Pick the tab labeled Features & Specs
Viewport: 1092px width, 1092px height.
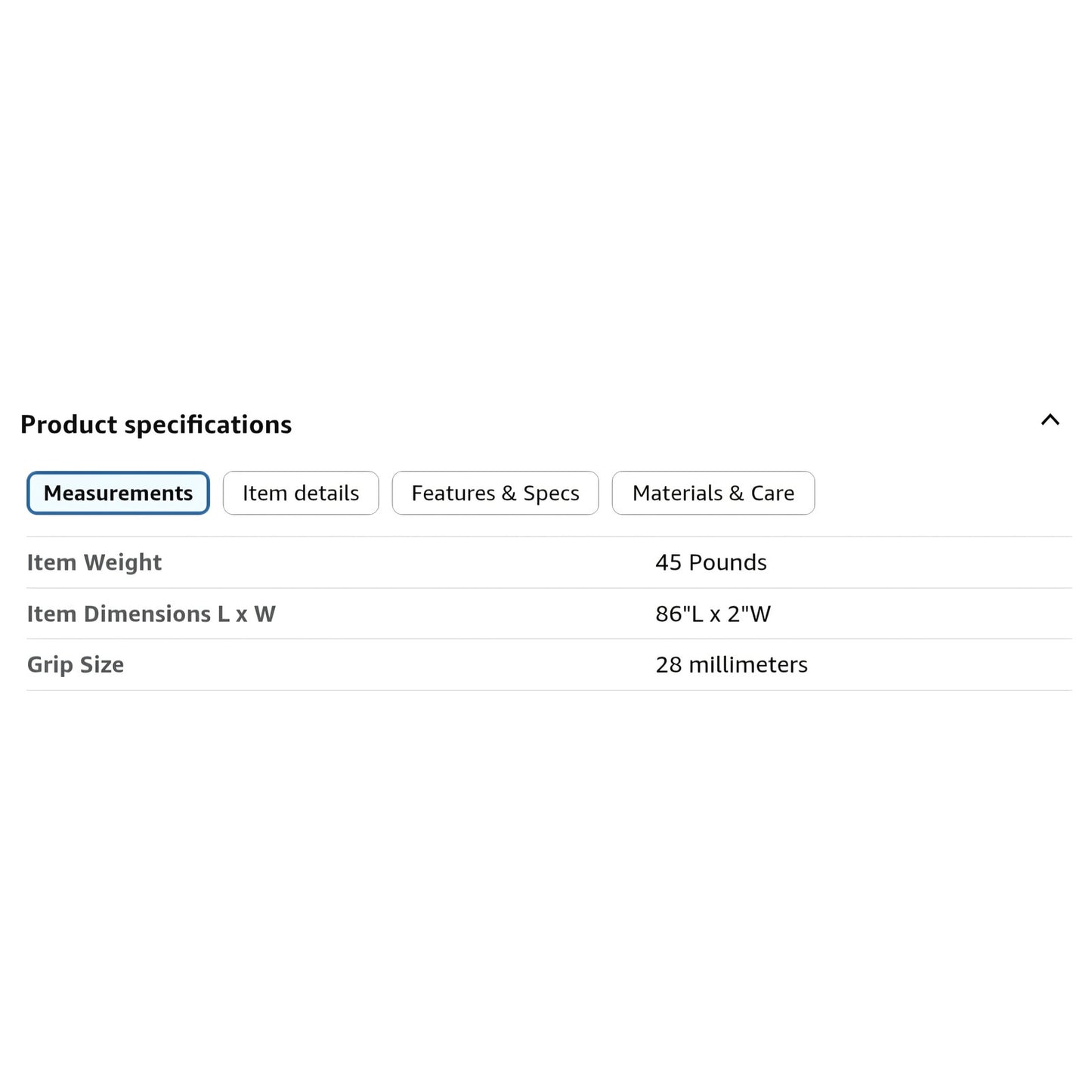click(495, 493)
